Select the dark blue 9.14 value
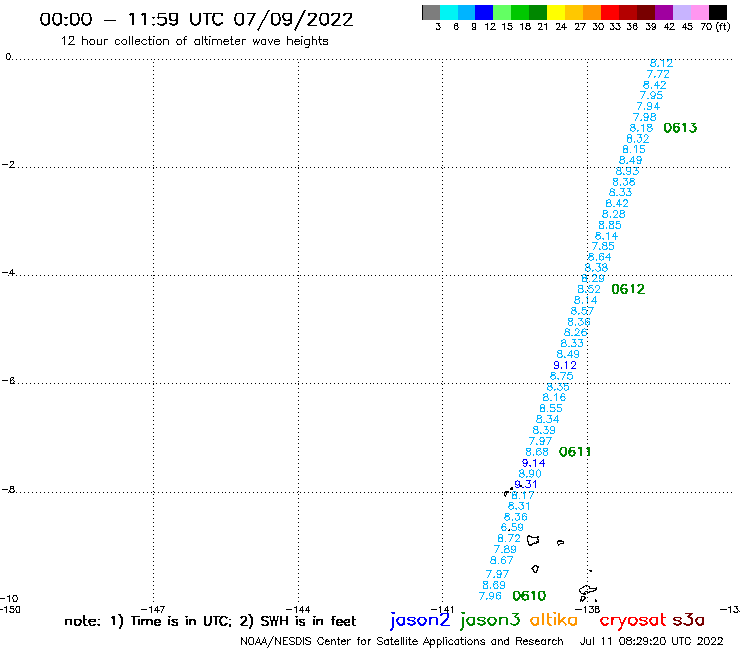Viewport: 740px width, 650px height. coord(534,463)
